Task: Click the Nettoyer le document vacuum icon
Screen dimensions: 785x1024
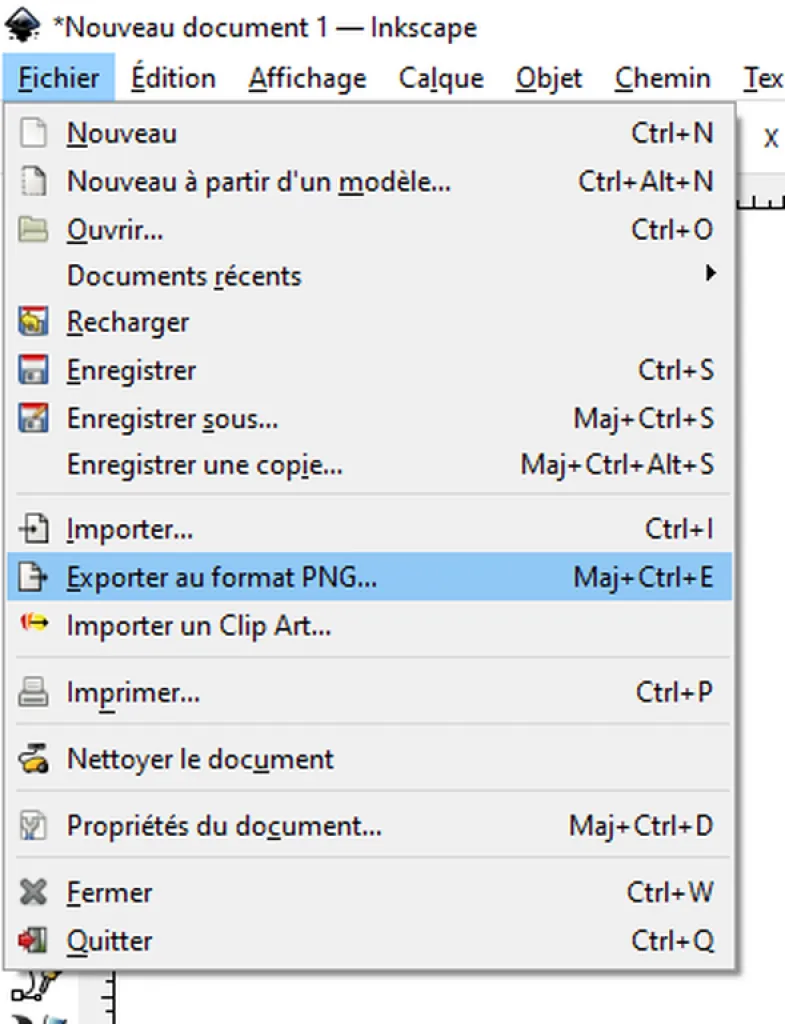Action: 33,759
